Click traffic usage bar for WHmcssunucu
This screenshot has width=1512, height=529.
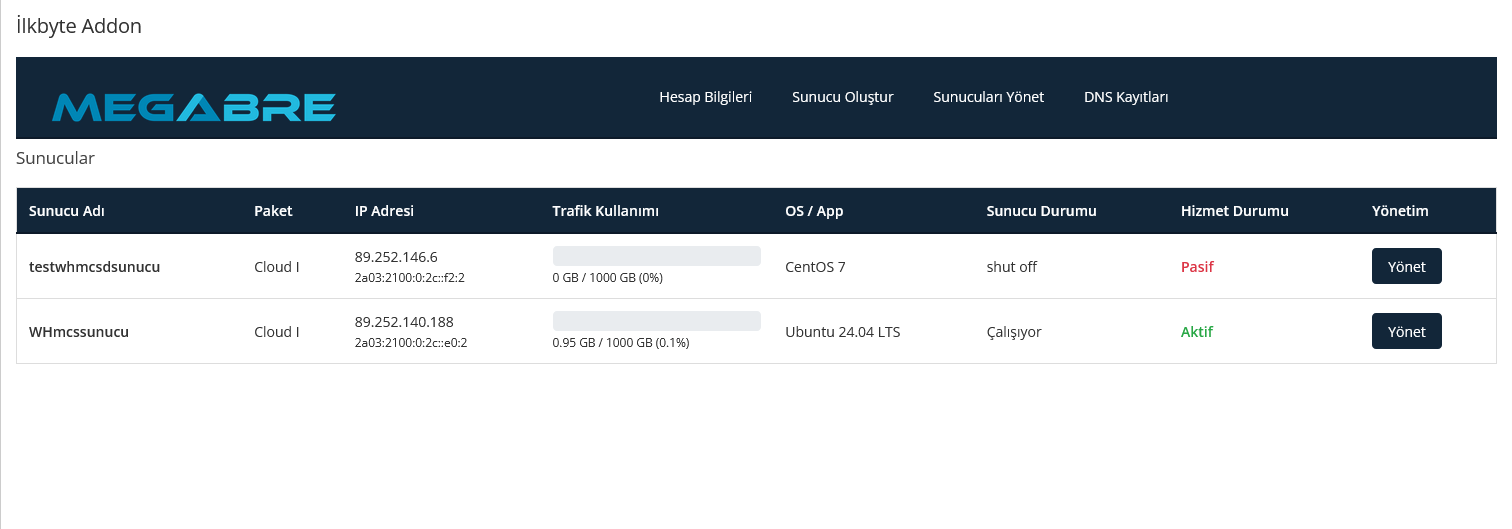656,321
